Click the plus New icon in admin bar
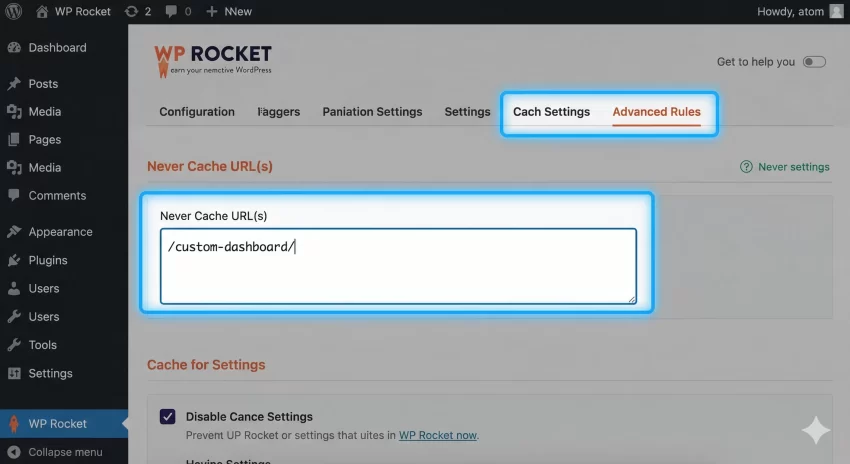 [x=211, y=11]
